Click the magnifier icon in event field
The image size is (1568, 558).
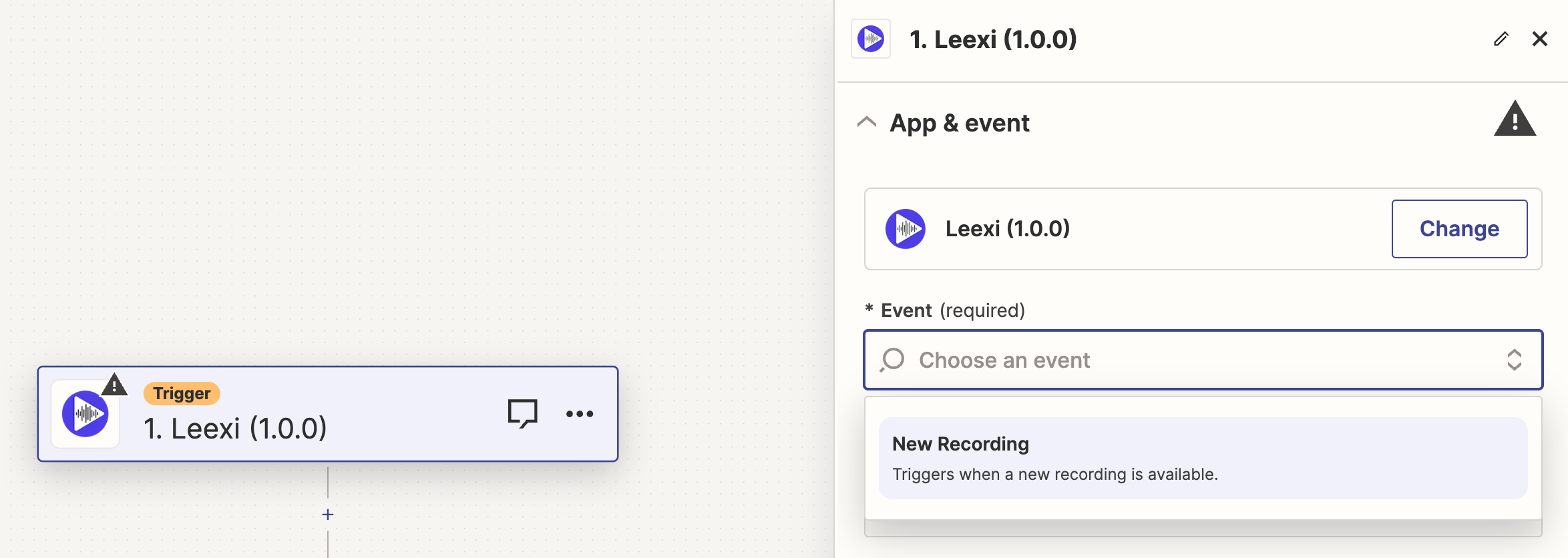(892, 360)
